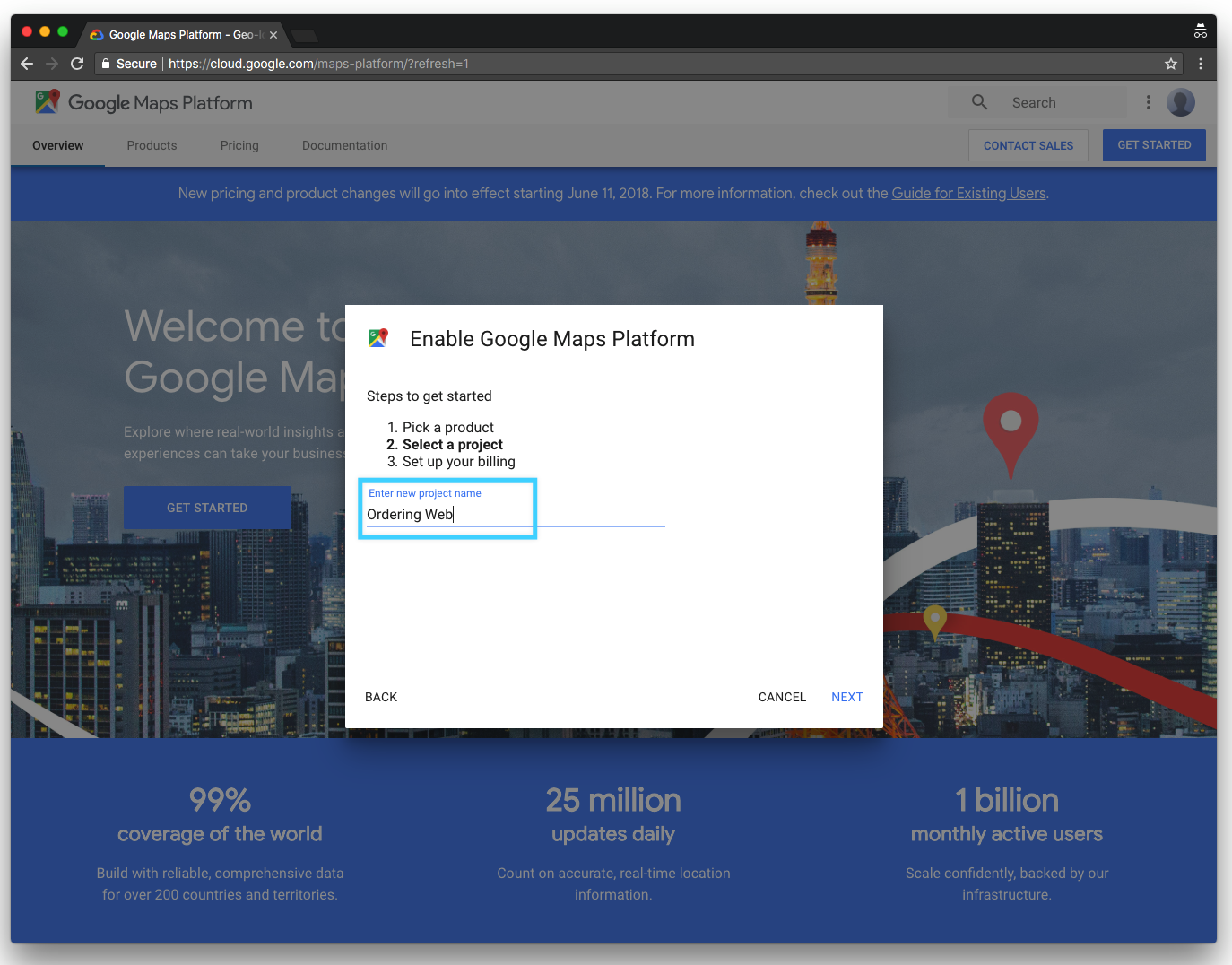Viewport: 1232px width, 965px height.
Task: Cancel the Enable Maps Platform dialog
Action: pos(782,697)
